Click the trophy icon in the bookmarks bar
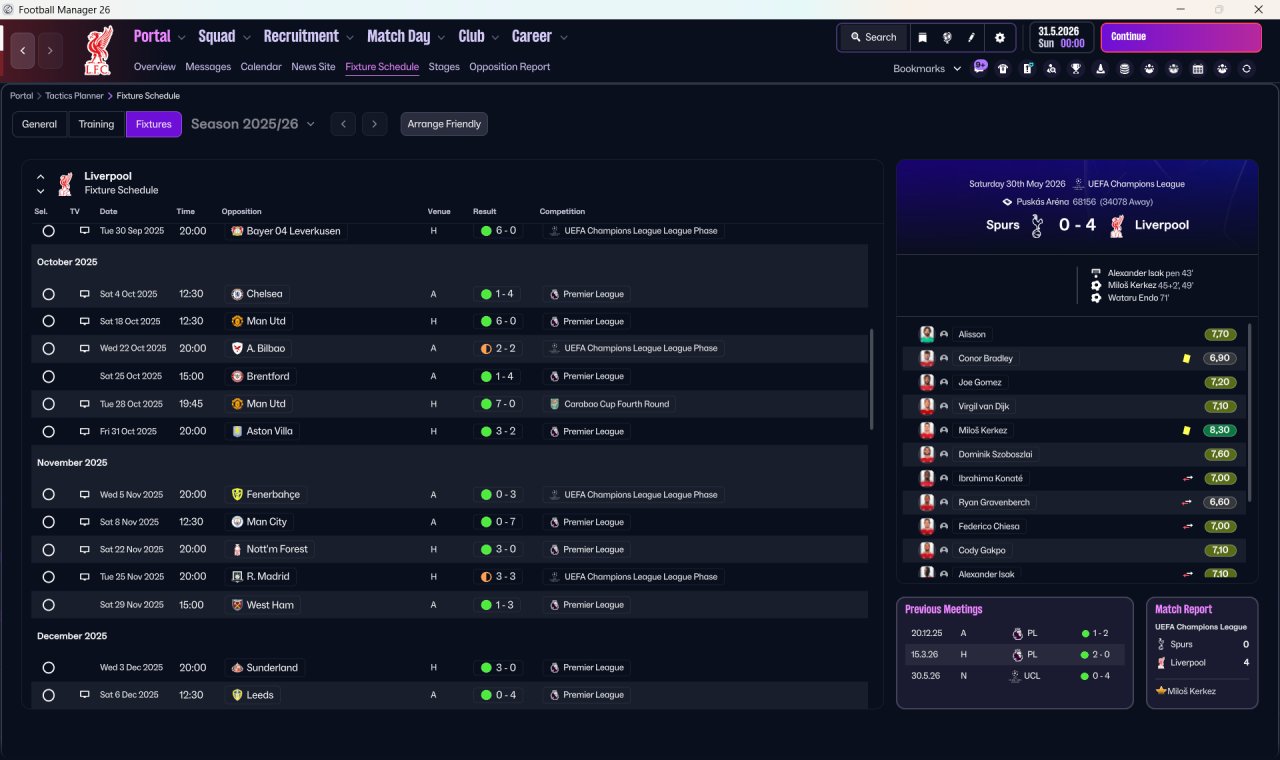1280x760 pixels. [x=1076, y=69]
